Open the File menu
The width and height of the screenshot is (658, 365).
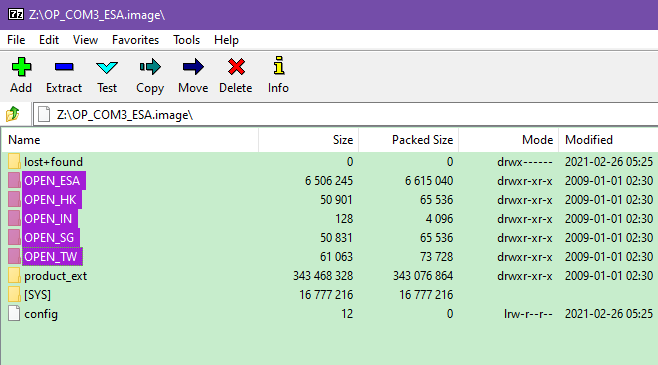tap(16, 40)
